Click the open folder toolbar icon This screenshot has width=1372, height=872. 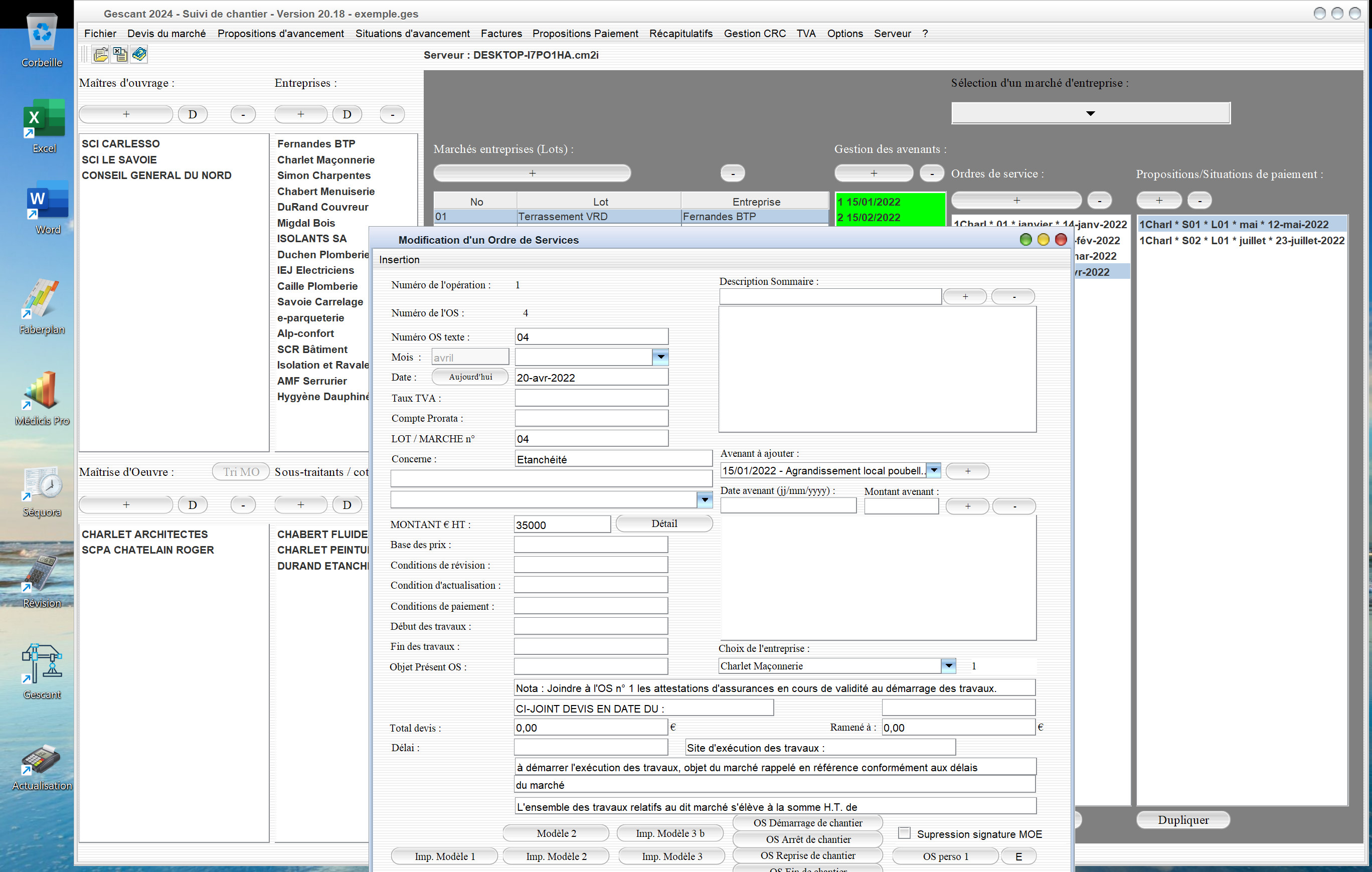(101, 55)
